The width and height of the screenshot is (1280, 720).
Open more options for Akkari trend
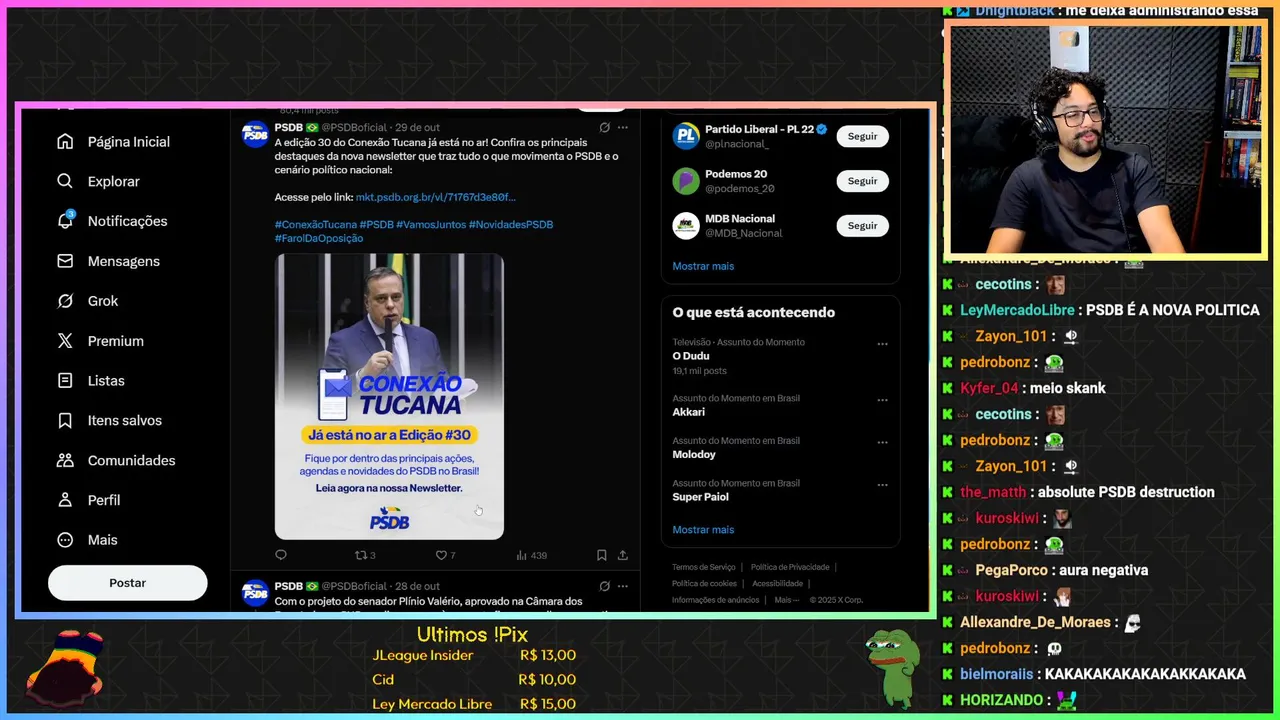pyautogui.click(x=882, y=400)
